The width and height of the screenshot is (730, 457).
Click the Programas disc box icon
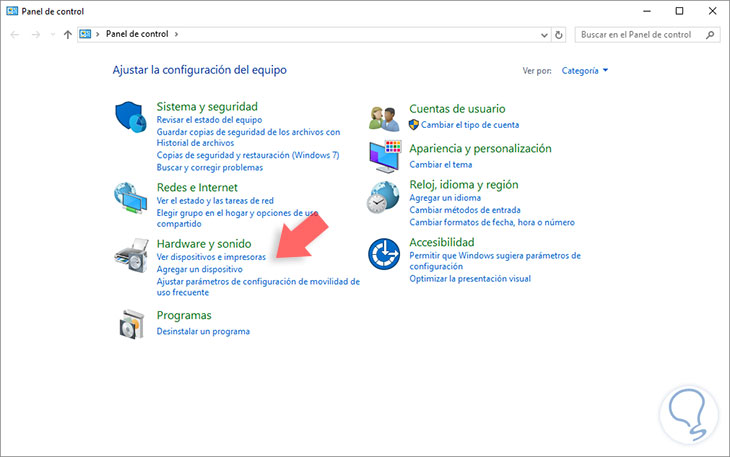(131, 324)
